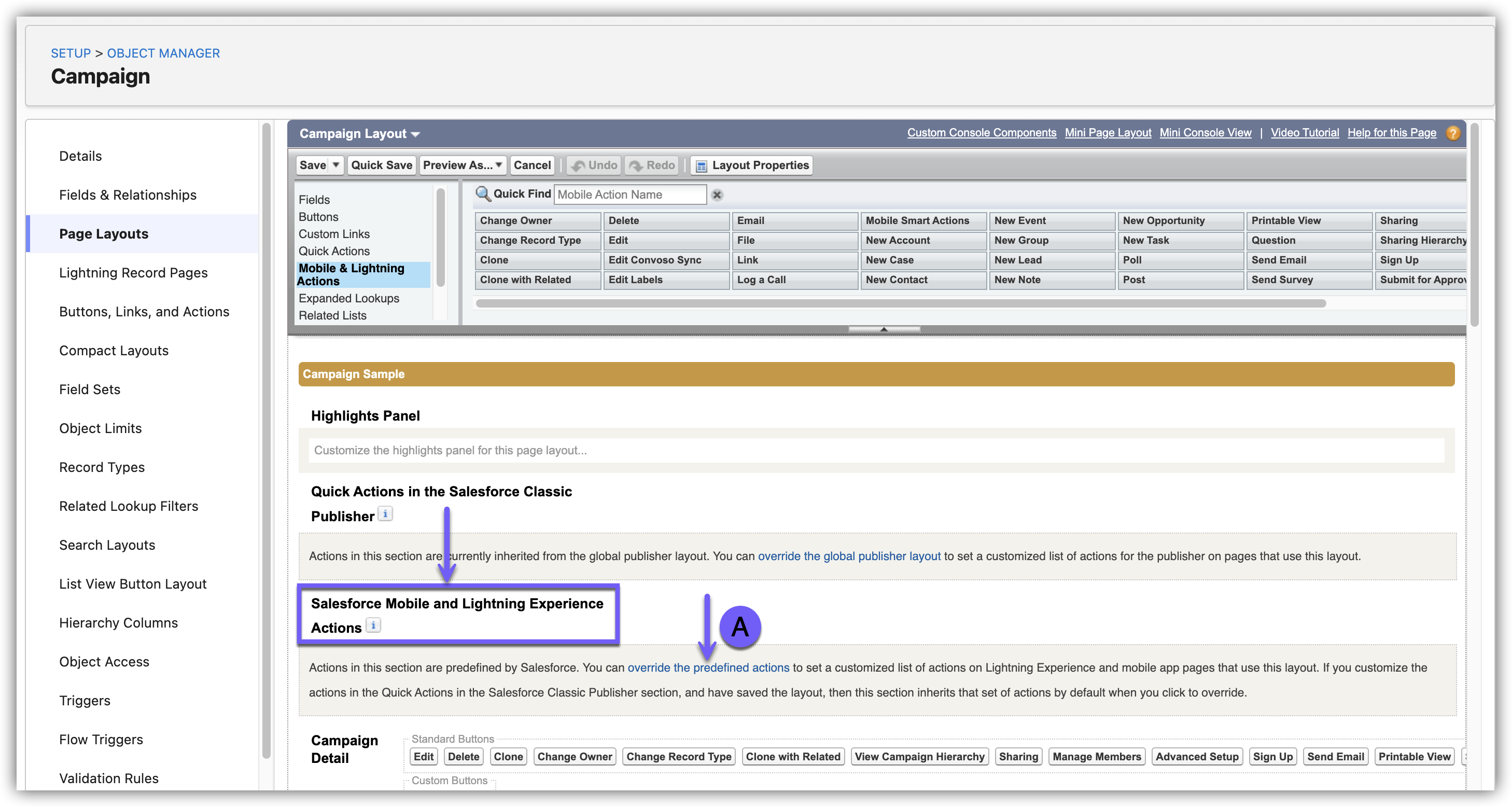Click the Quick Save button
The height and width of the screenshot is (807, 1512).
(382, 165)
